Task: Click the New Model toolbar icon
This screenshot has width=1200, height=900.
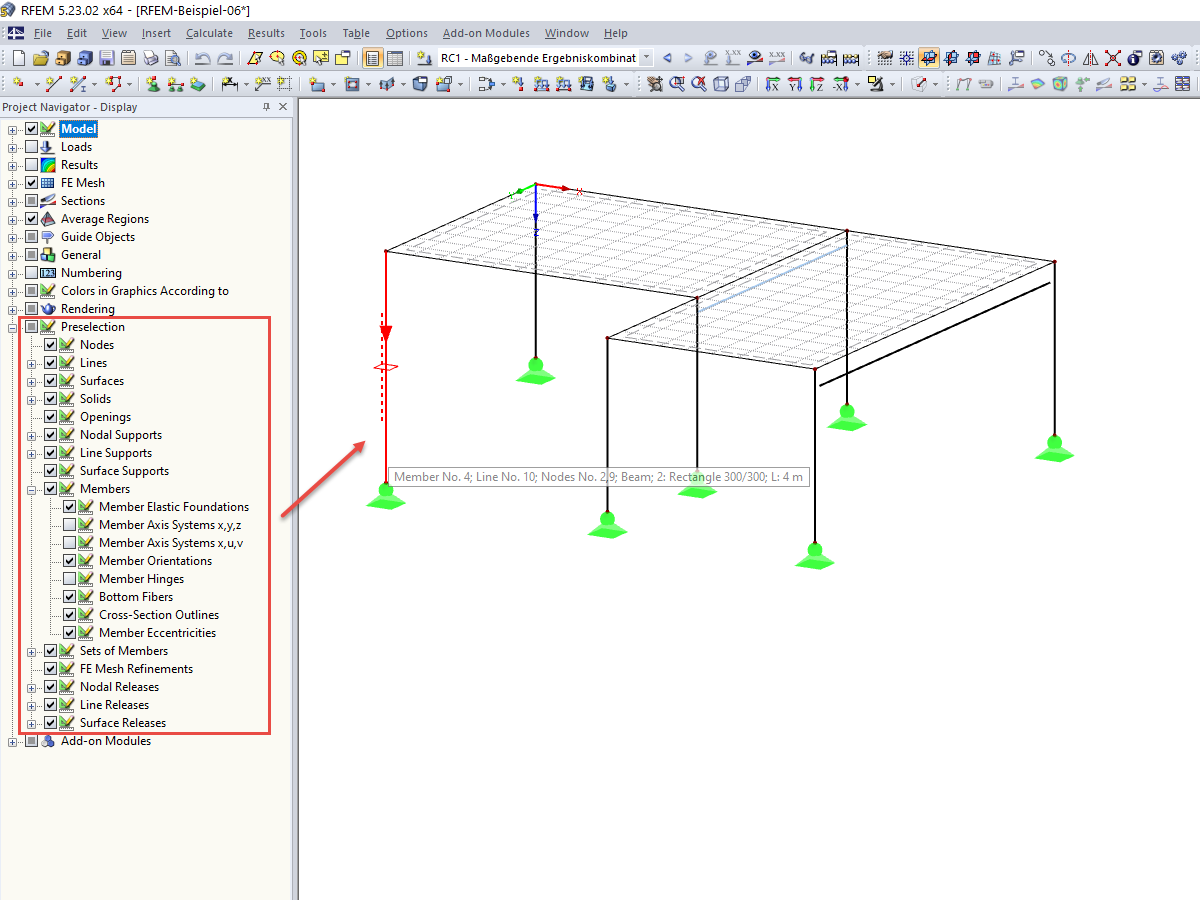Action: [19, 58]
